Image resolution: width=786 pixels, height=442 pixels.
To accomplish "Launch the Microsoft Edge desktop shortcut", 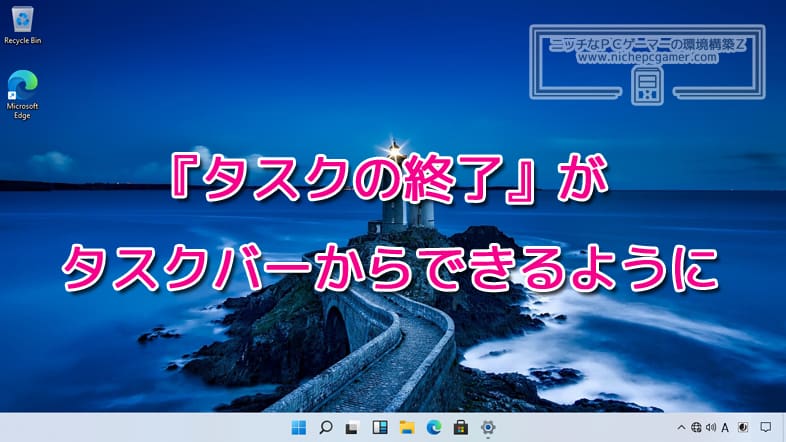I will (x=23, y=95).
